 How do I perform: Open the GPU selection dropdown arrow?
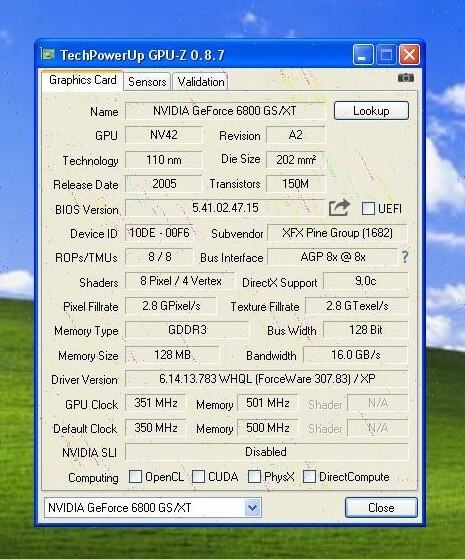point(252,507)
